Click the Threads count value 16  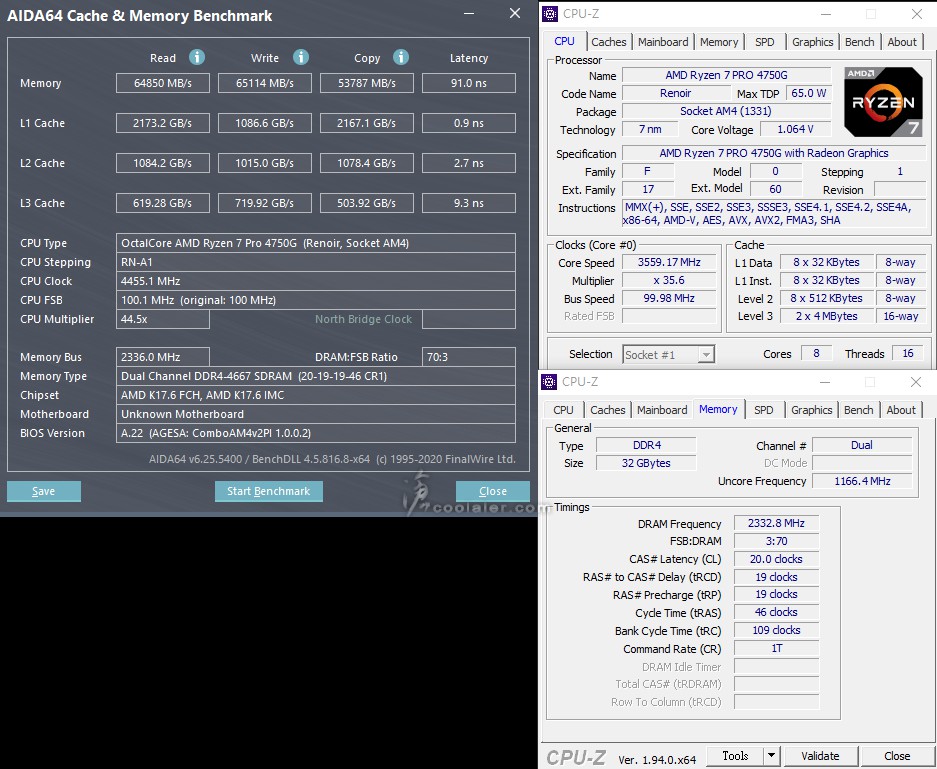908,354
